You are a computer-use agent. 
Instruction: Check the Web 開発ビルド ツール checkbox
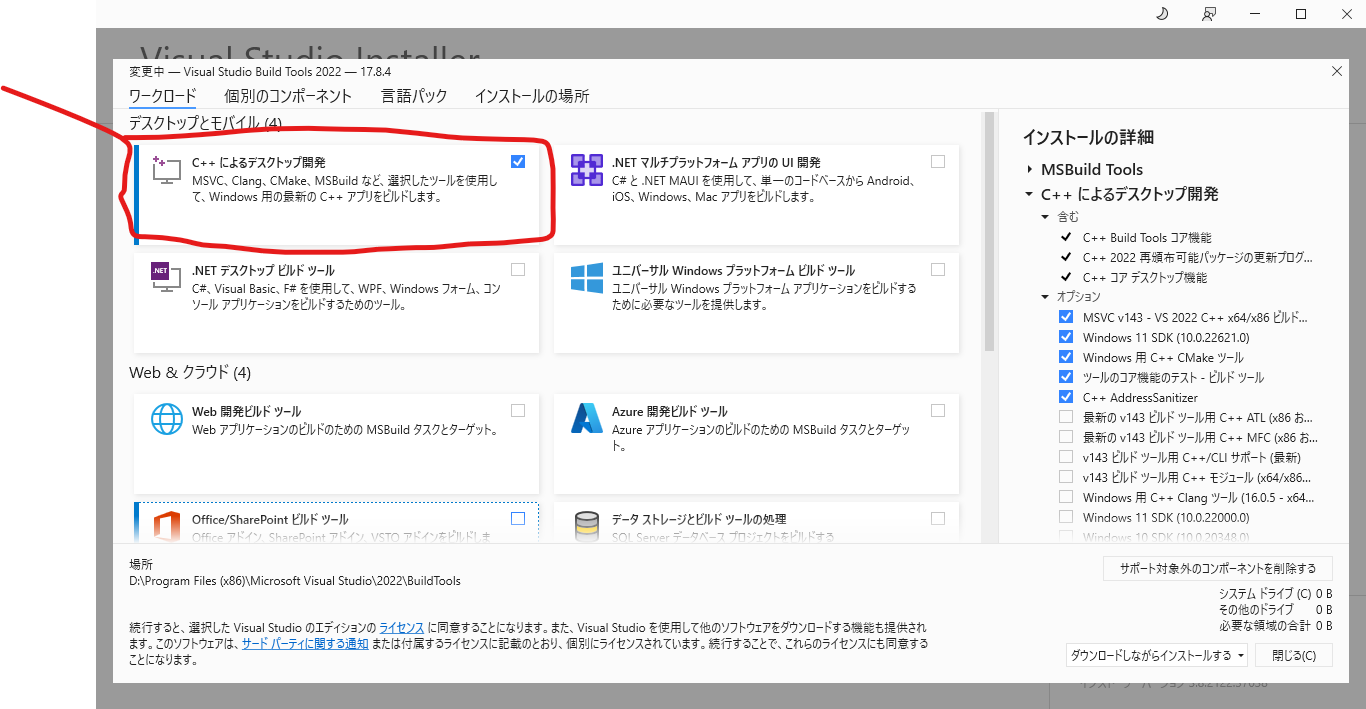(517, 410)
